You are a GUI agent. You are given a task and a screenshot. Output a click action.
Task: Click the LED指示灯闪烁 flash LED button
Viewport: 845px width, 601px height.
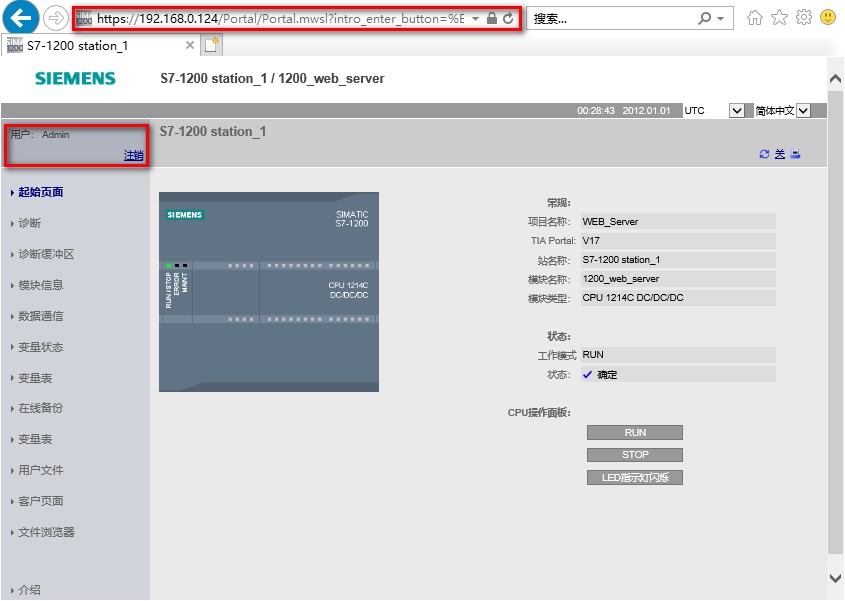pos(635,478)
